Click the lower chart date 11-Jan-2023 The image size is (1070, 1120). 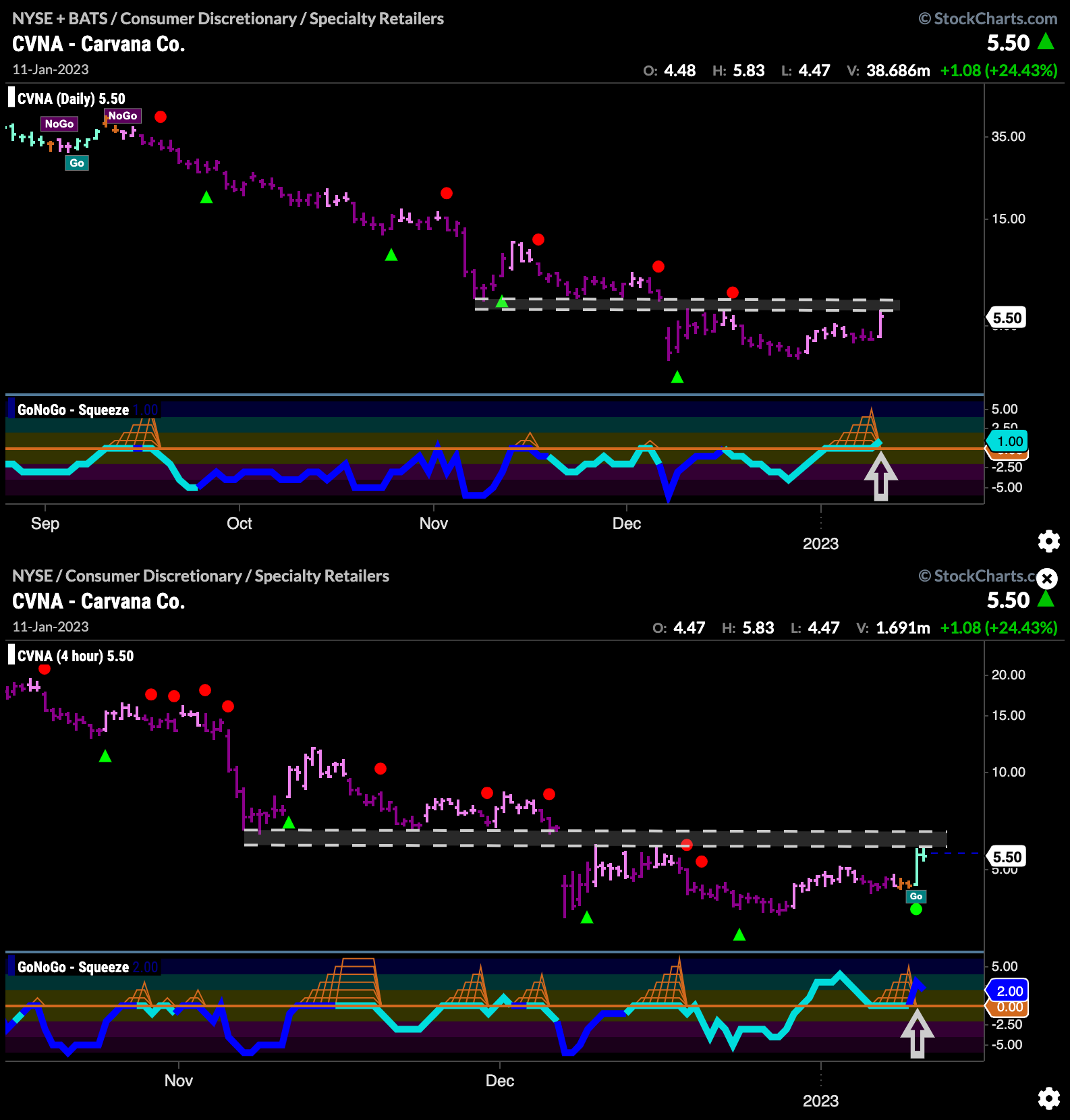coord(51,627)
